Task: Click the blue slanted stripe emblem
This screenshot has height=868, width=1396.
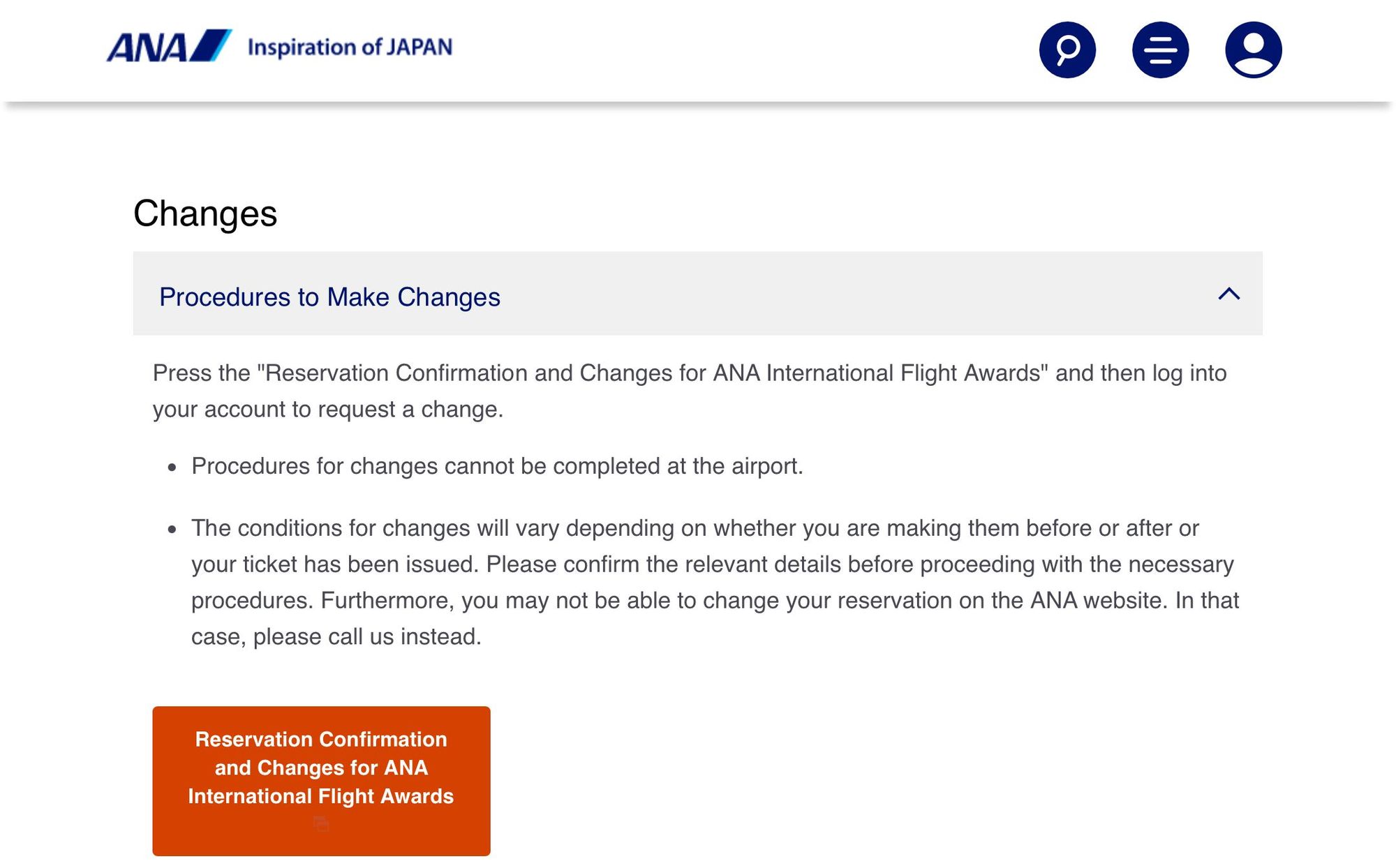Action: coord(211,45)
